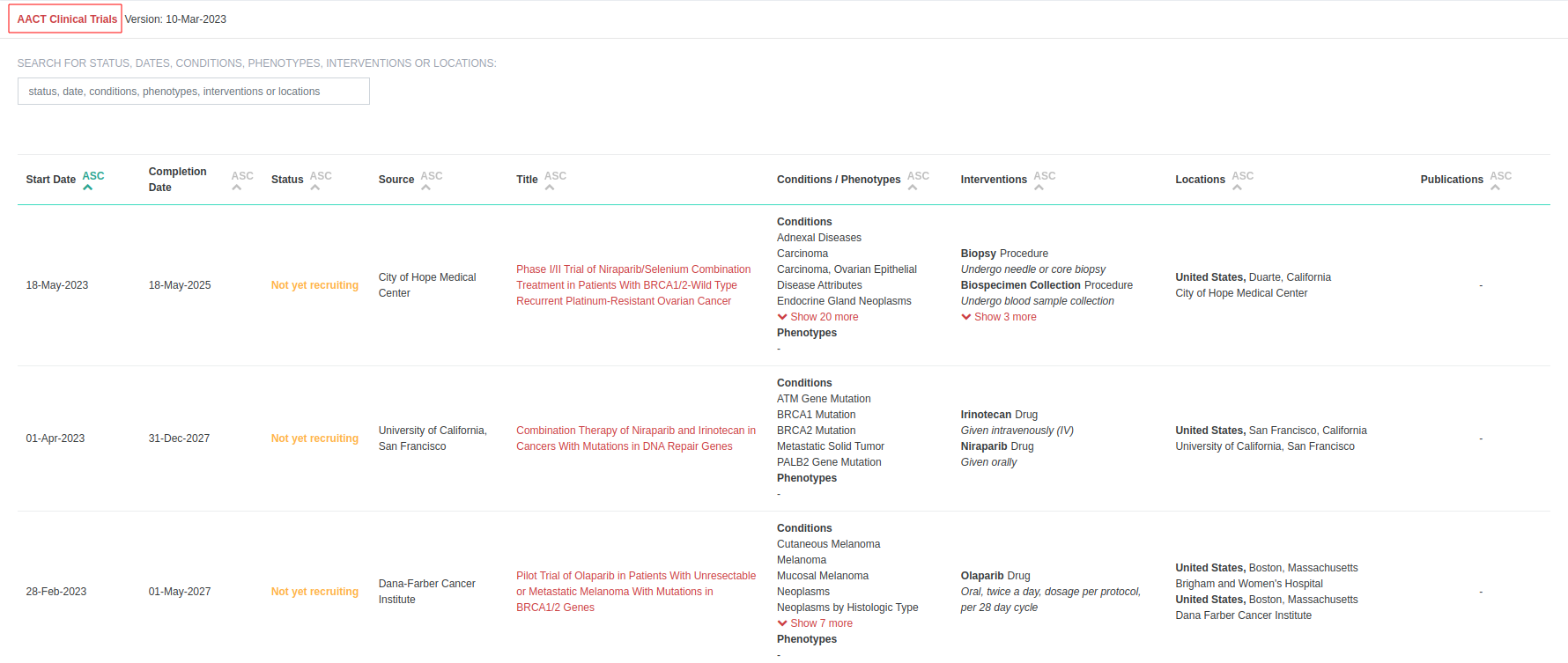This screenshot has width=1568, height=663.
Task: Click Not yet recruiting for Dana-Farber trial
Action: (314, 592)
